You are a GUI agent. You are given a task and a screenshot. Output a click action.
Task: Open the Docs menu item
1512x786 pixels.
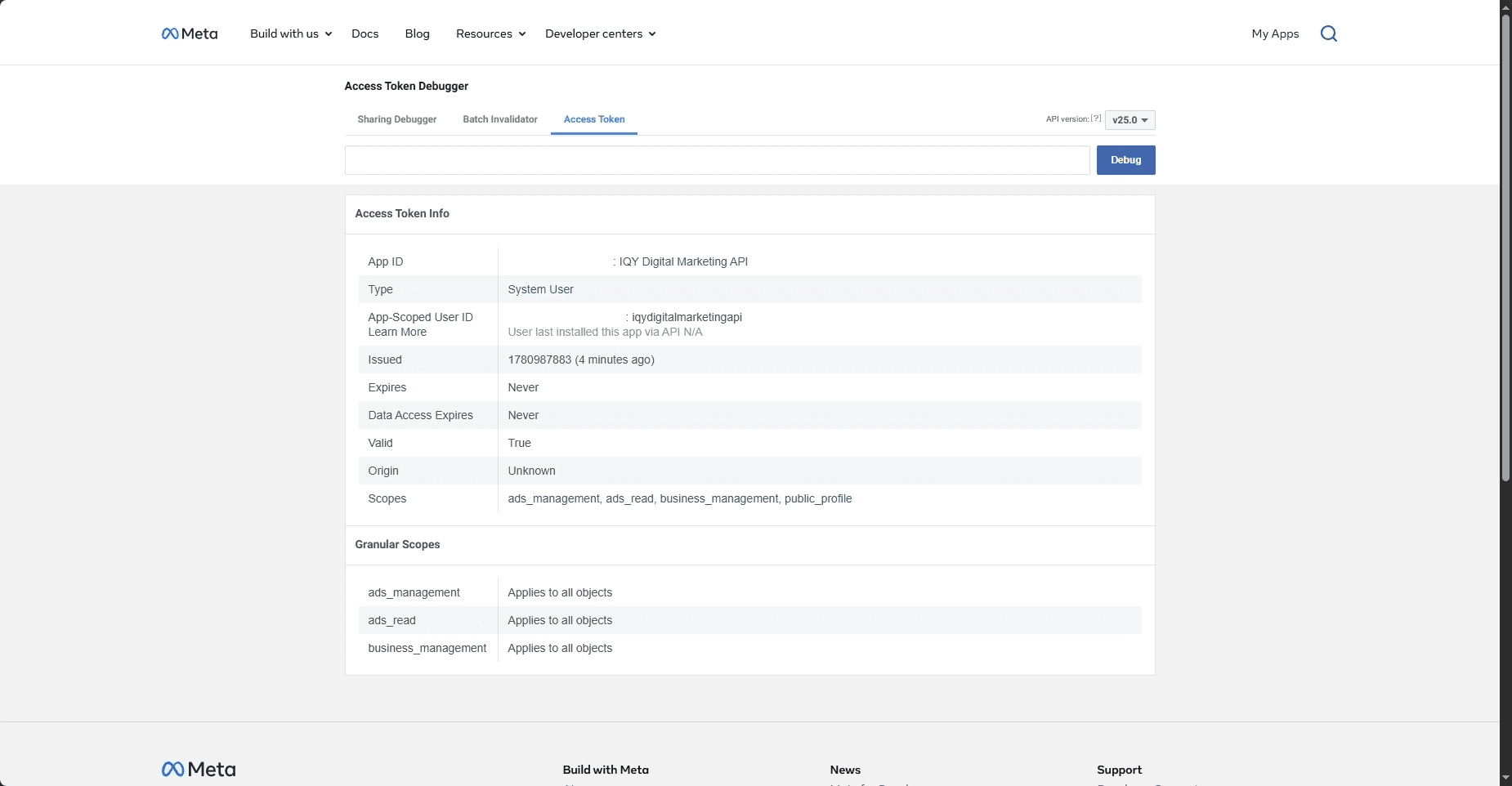click(365, 33)
